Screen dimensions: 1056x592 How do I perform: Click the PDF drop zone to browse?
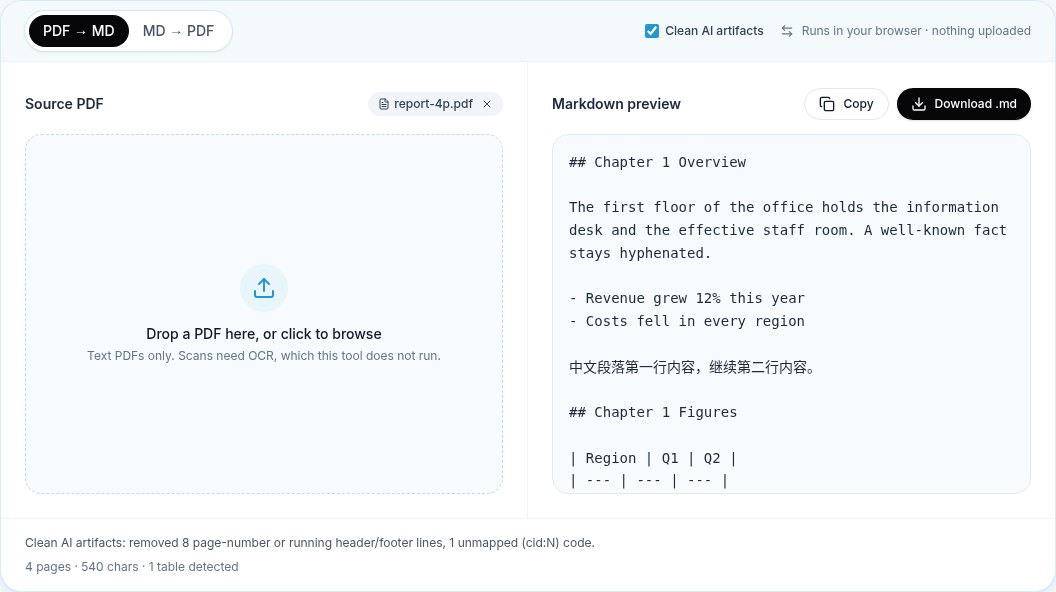(x=264, y=314)
